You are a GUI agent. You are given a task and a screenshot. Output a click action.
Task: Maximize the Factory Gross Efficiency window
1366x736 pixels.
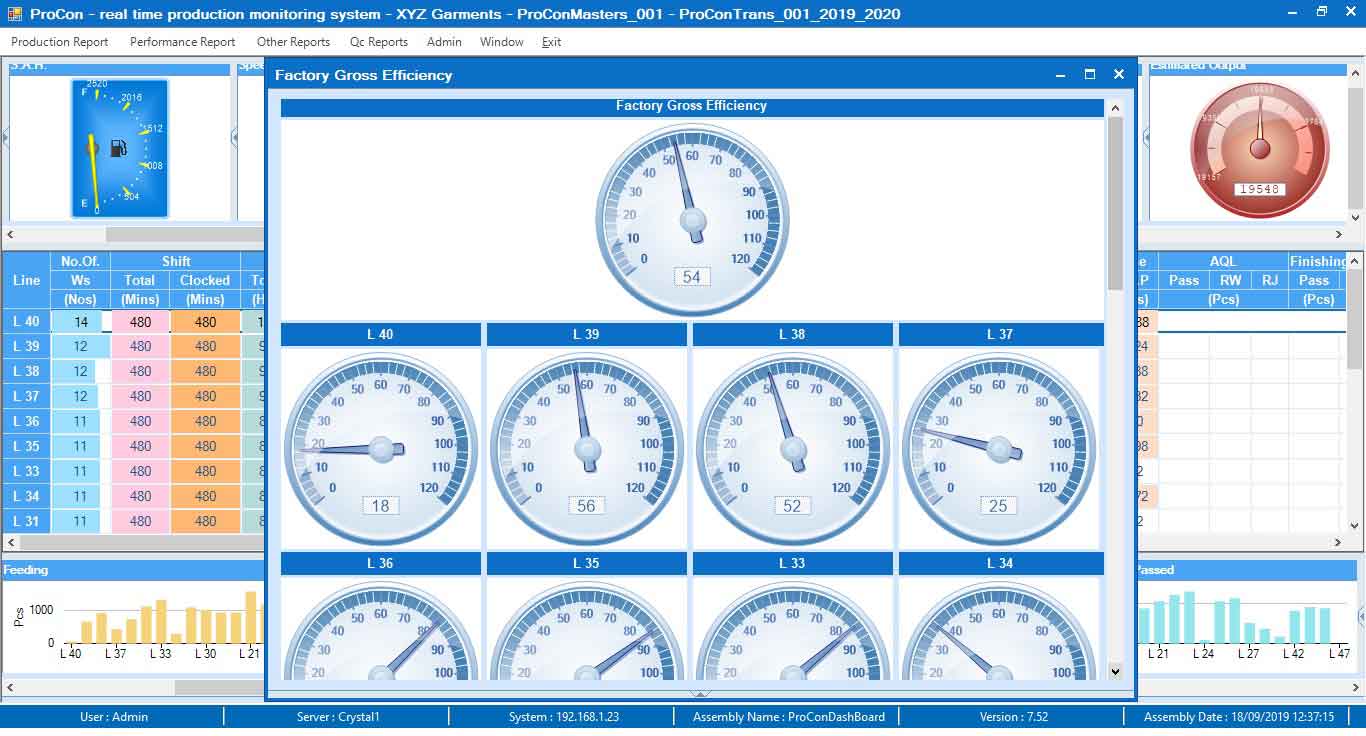pos(1090,75)
